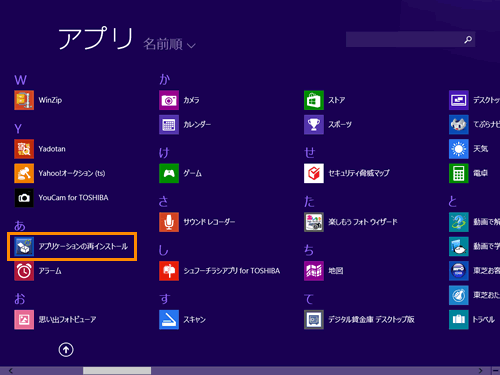This screenshot has width=500, height=375.
Task: Open the セキュリティ脅威マップ icon
Action: pyautogui.click(x=314, y=173)
